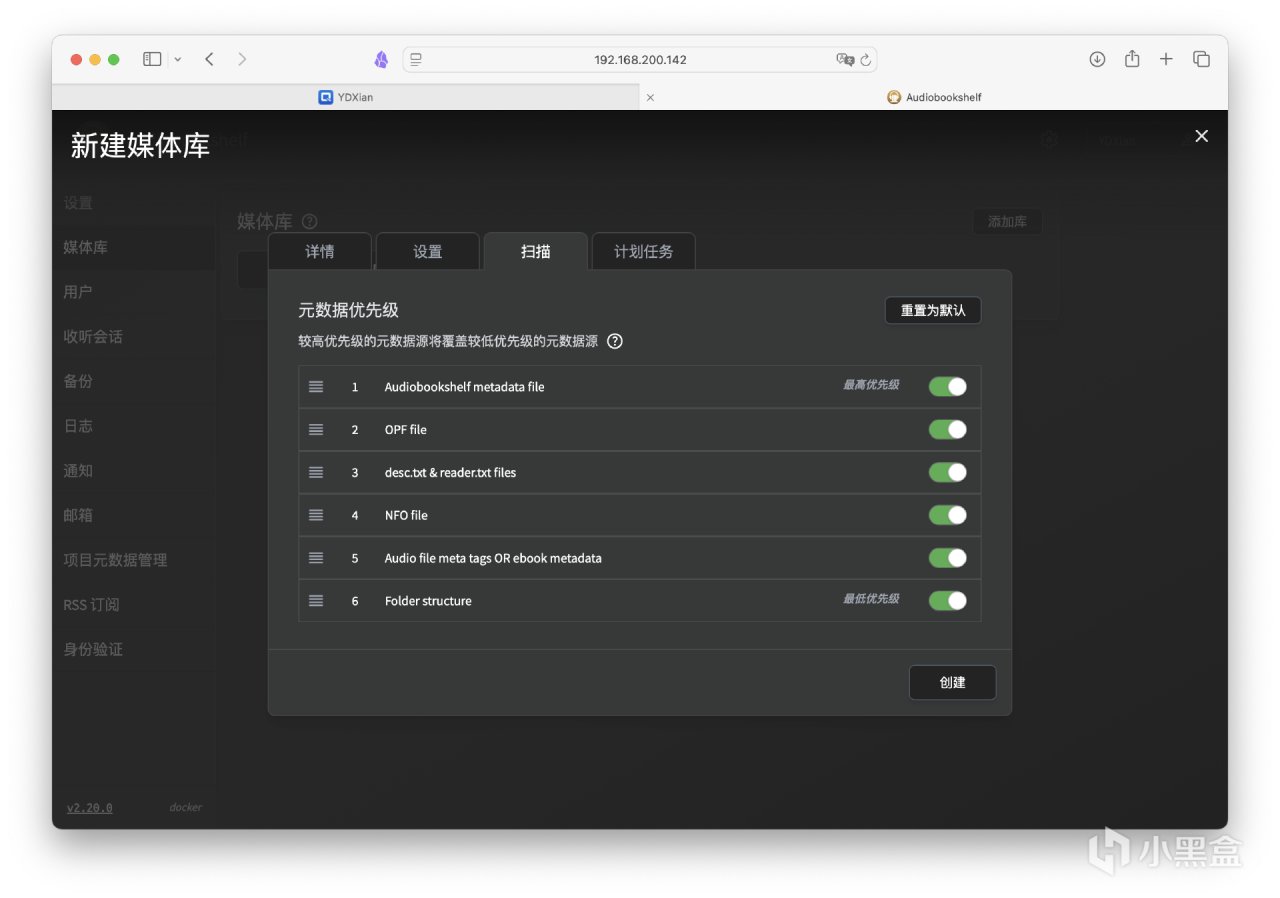Viewport: 1280px width, 898px height.
Task: Click the purple Obsidian extension icon
Action: tap(381, 59)
